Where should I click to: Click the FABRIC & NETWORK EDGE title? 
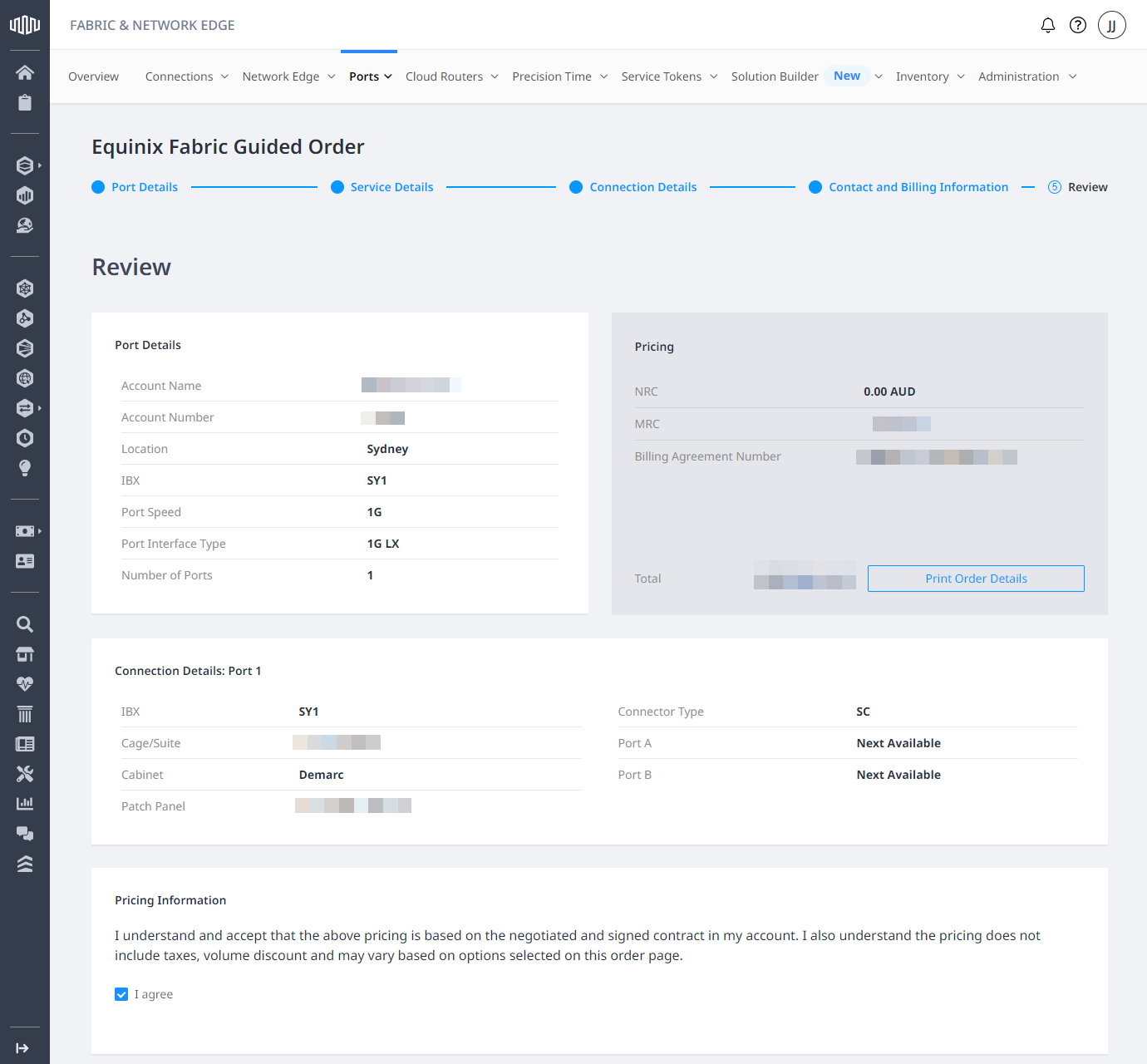[x=152, y=25]
